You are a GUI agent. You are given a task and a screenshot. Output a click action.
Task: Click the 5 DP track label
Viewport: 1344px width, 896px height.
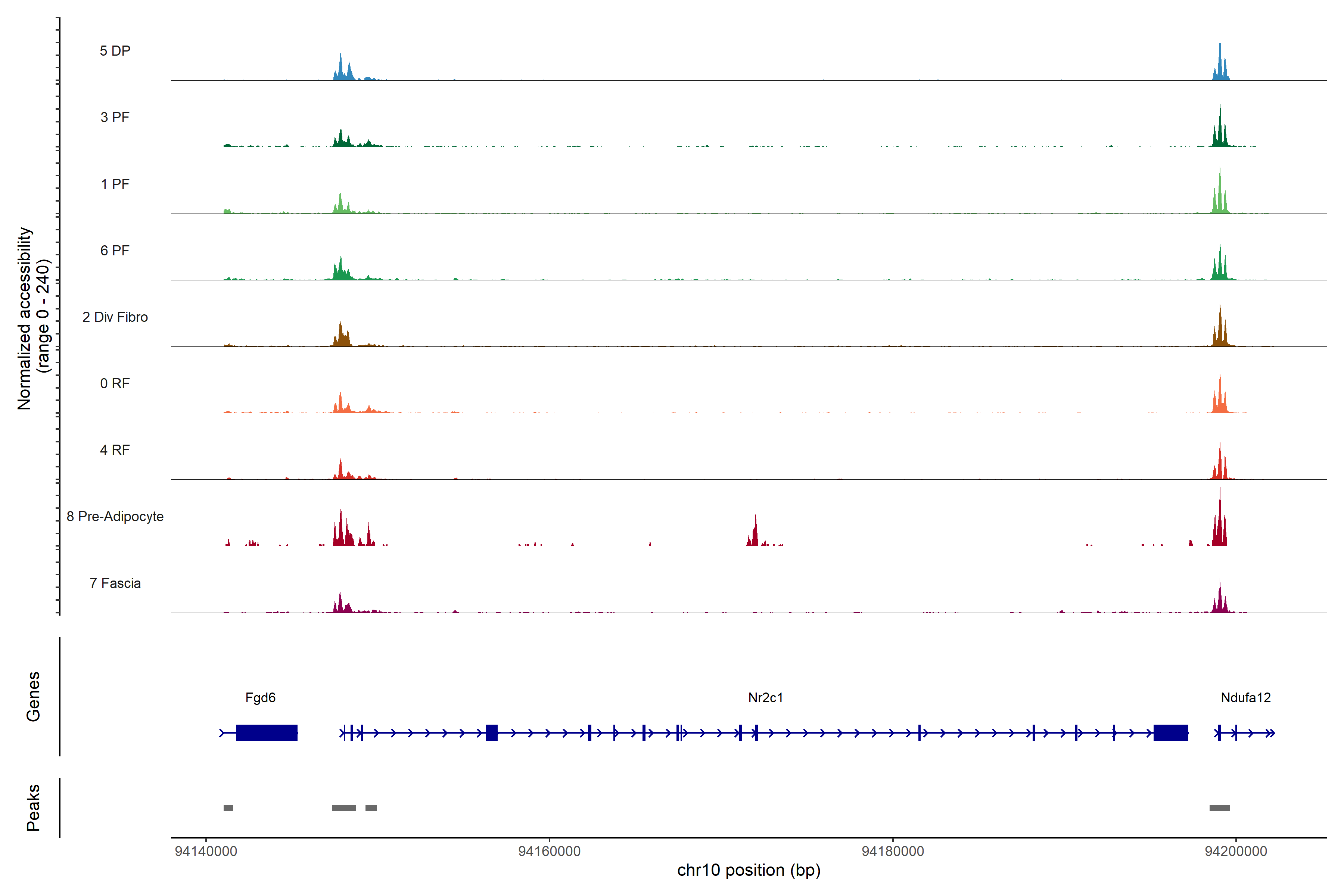pos(115,51)
